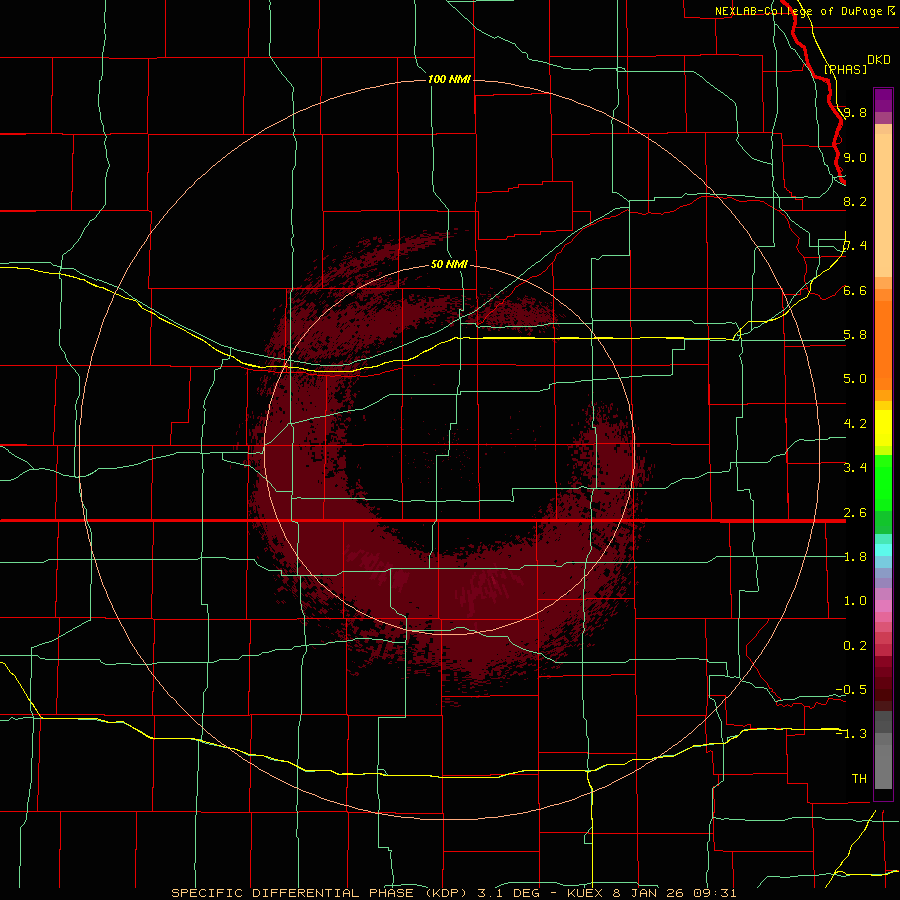Pick the cyan band of the color scale
This screenshot has height=900, width=900.
(x=883, y=550)
